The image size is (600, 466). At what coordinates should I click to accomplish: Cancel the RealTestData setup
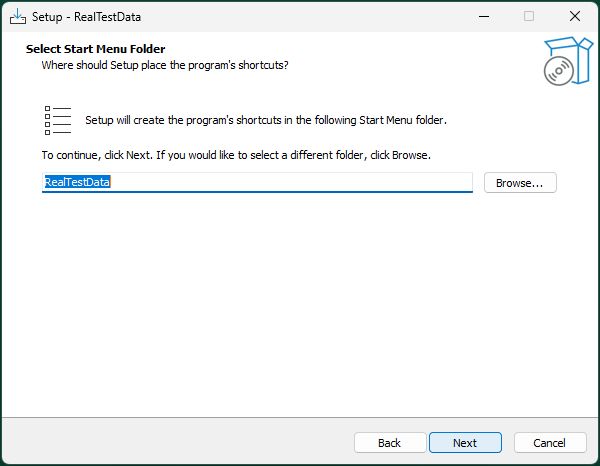[549, 443]
